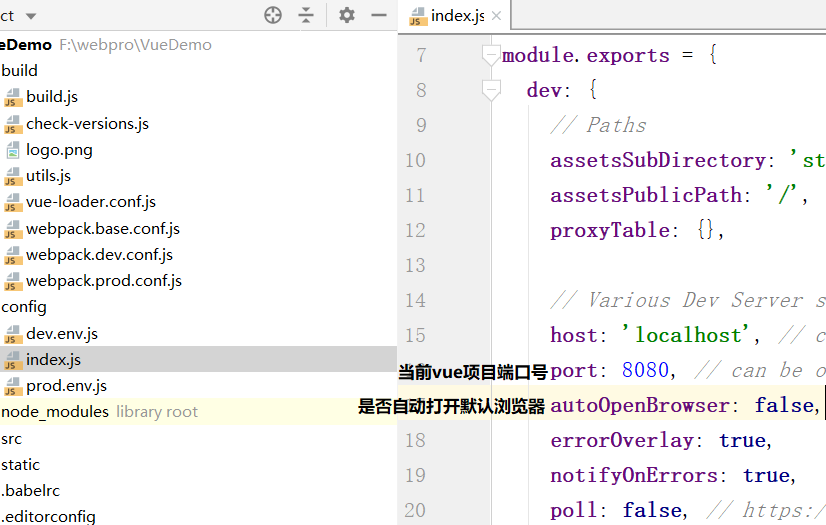Select the build folder
This screenshot has width=826, height=525.
[x=19, y=71]
